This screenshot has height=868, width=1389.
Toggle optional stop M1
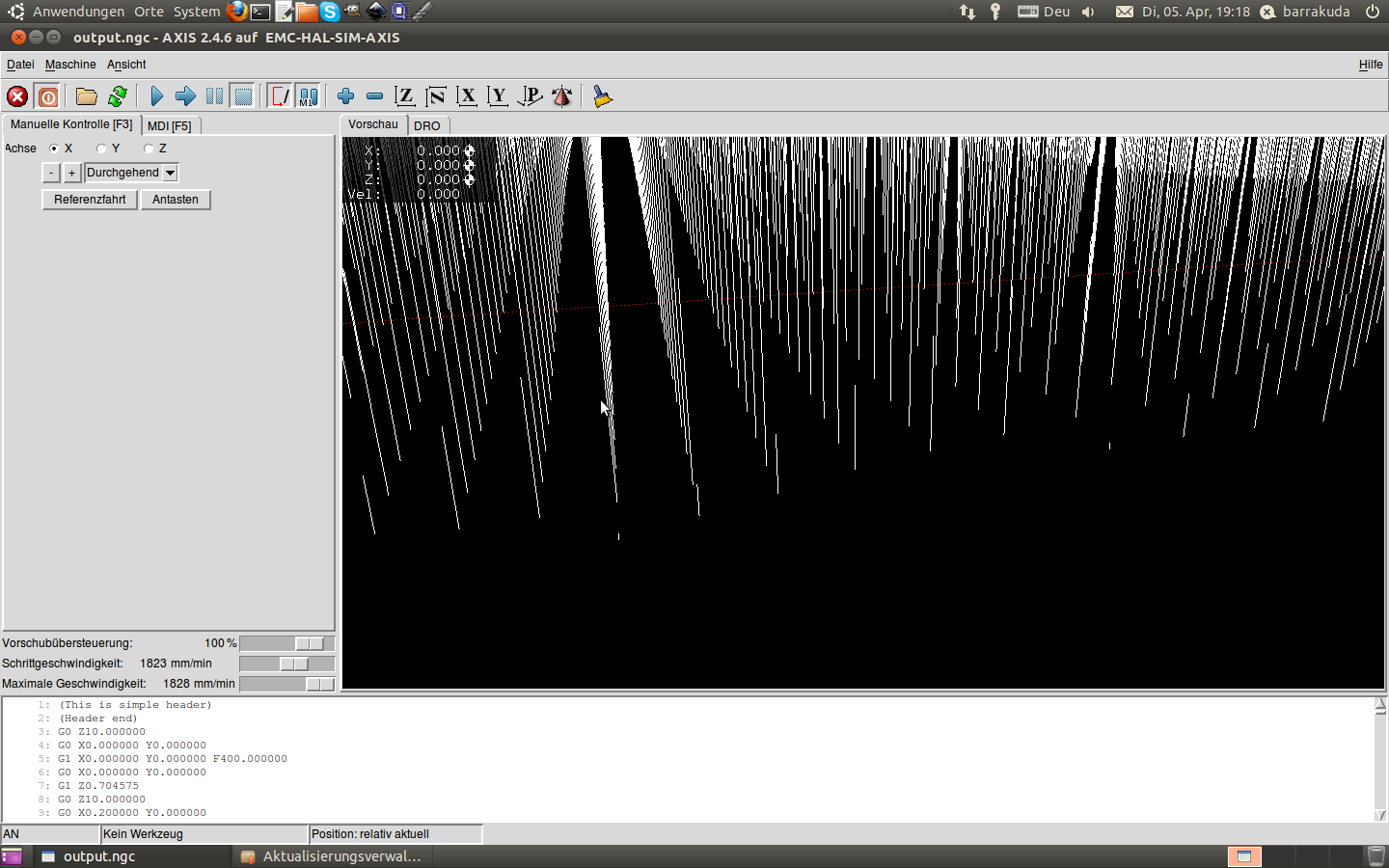[308, 96]
